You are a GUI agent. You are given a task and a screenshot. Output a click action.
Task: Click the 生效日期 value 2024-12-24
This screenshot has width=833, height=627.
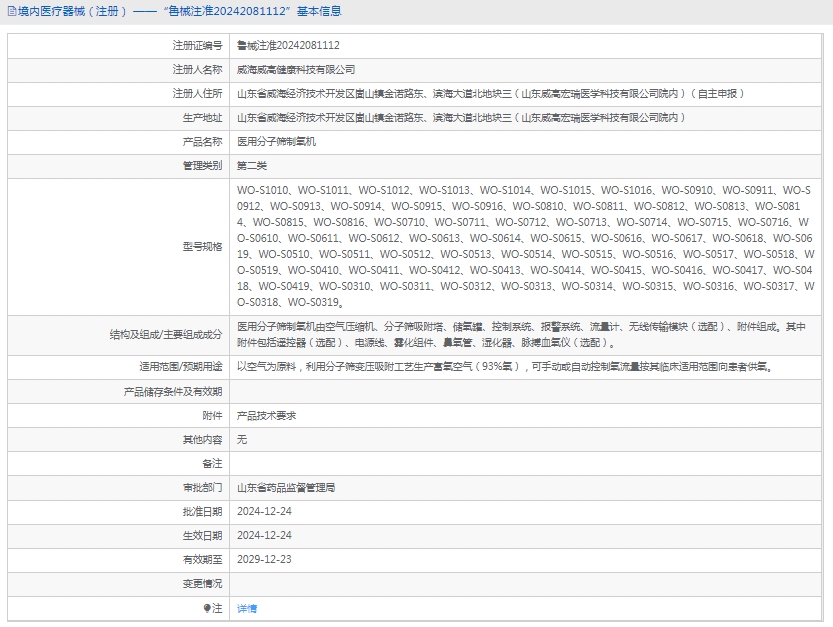click(x=264, y=536)
